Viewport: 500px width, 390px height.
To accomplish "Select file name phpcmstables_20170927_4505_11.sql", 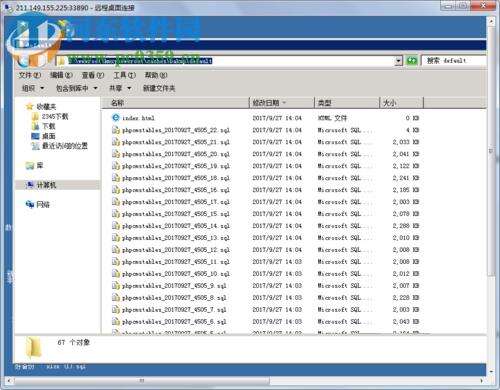I will click(176, 262).
